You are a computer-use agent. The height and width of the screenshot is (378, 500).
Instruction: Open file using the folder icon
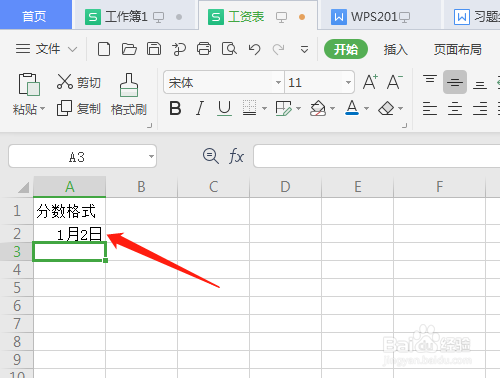coord(129,49)
